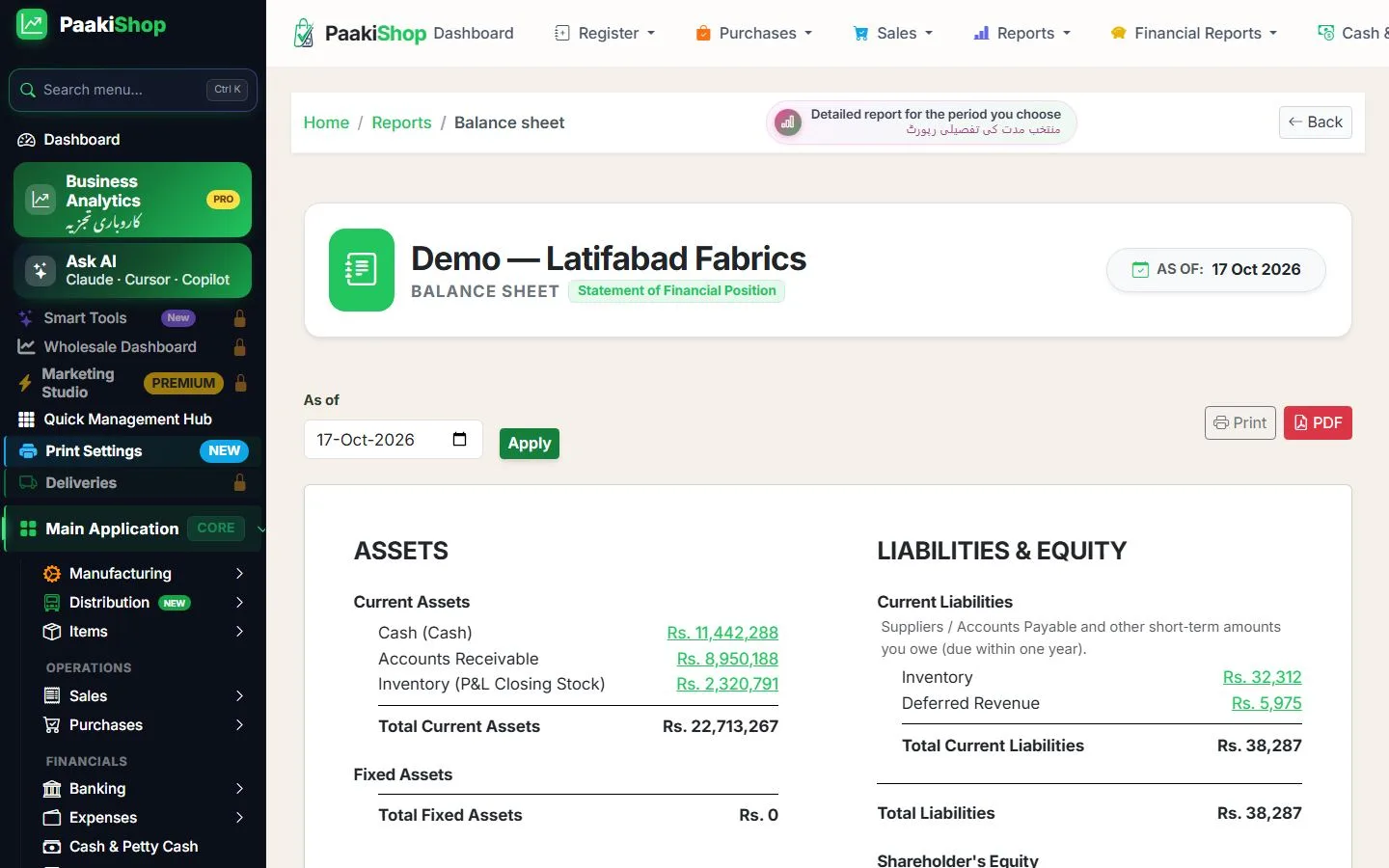Click the Dashboard speedometer icon
Image resolution: width=1389 pixels, height=868 pixels.
(26, 140)
